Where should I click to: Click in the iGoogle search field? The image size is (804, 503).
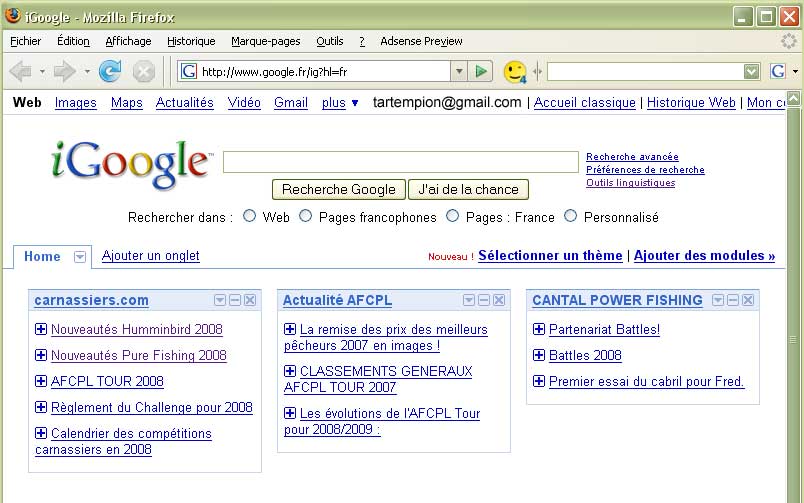click(401, 162)
